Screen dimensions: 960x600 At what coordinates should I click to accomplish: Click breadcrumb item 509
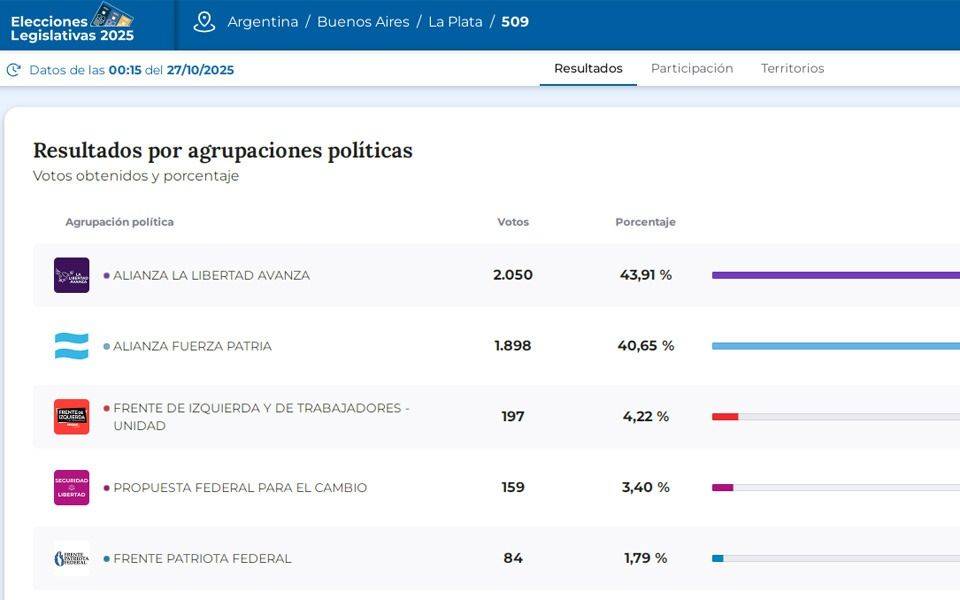pos(515,22)
